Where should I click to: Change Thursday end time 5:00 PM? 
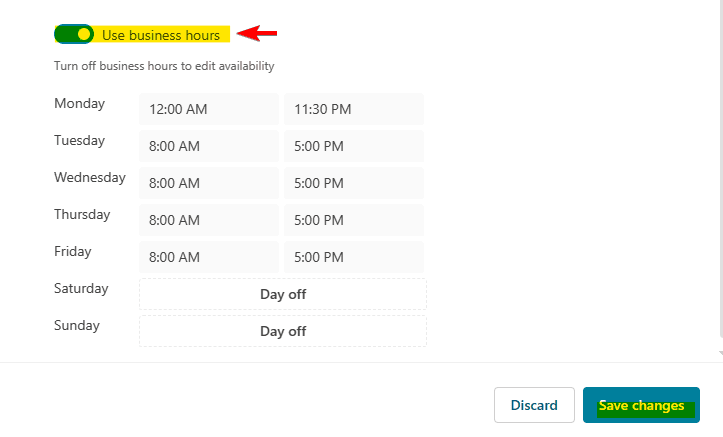click(354, 220)
